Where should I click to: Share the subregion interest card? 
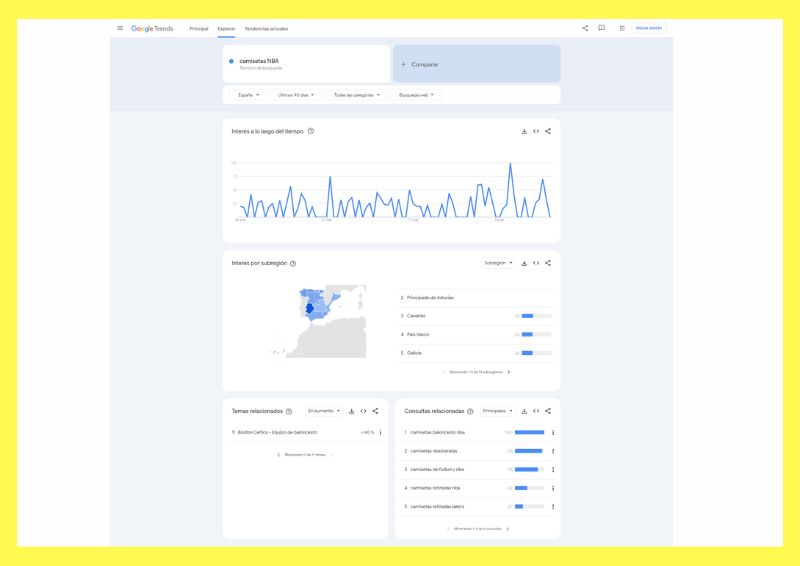tap(548, 263)
